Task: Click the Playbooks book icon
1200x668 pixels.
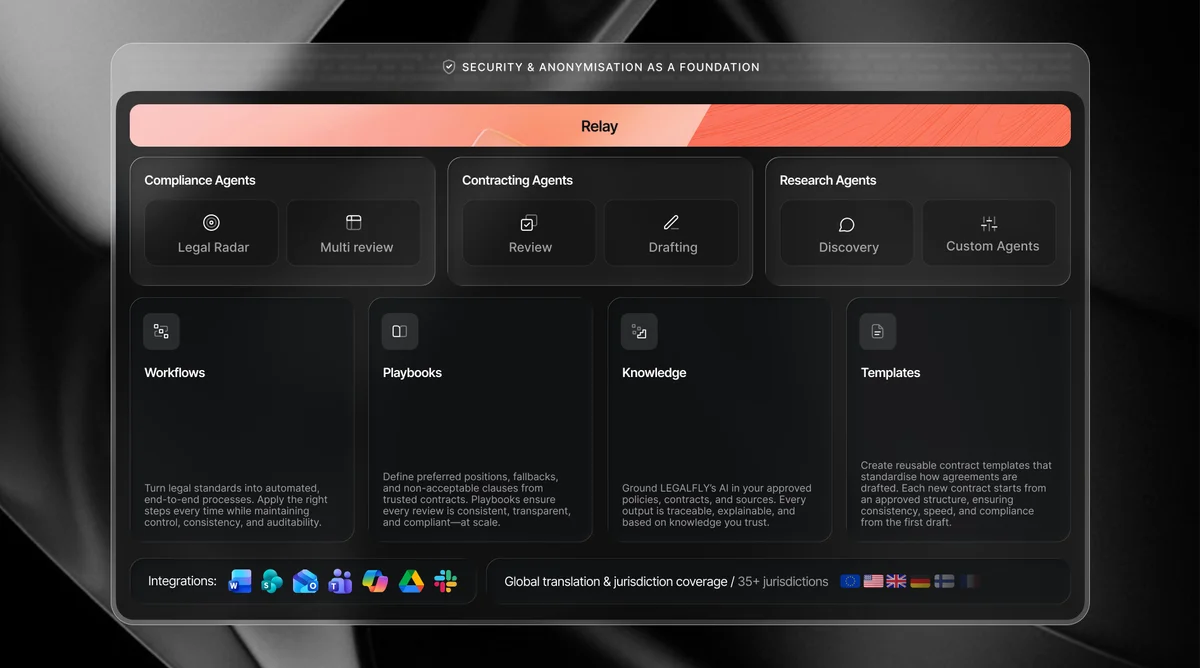Action: coord(399,331)
